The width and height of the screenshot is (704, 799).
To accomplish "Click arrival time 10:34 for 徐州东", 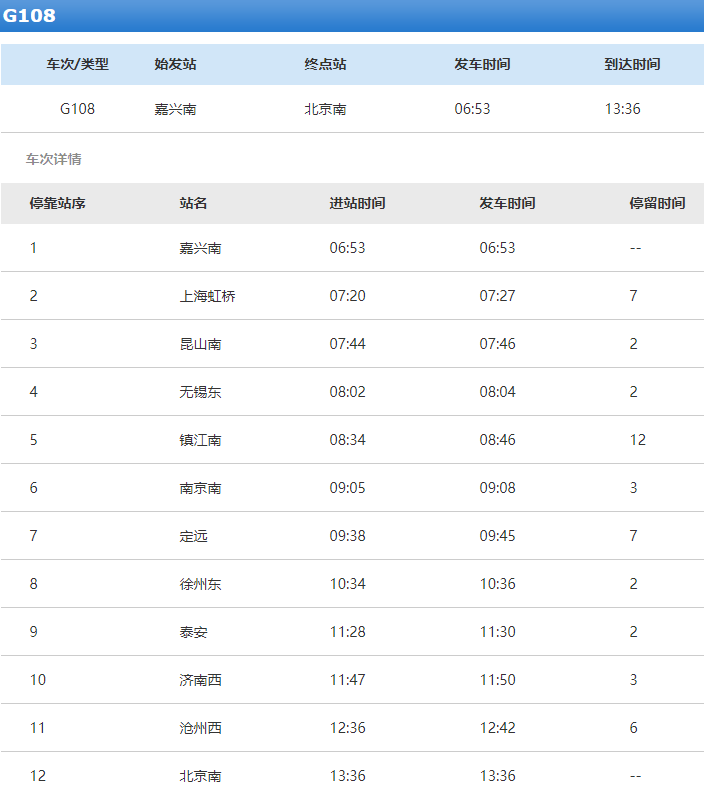I will coord(347,583).
